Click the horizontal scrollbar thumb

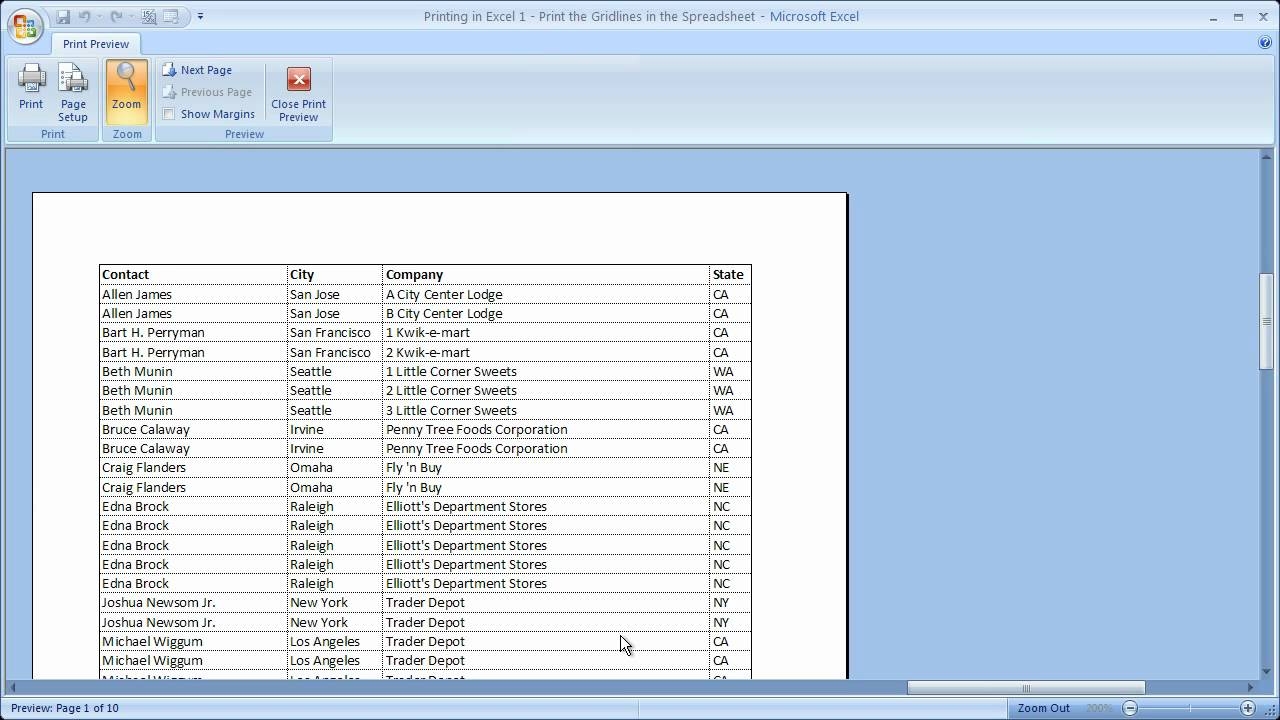(x=1025, y=688)
